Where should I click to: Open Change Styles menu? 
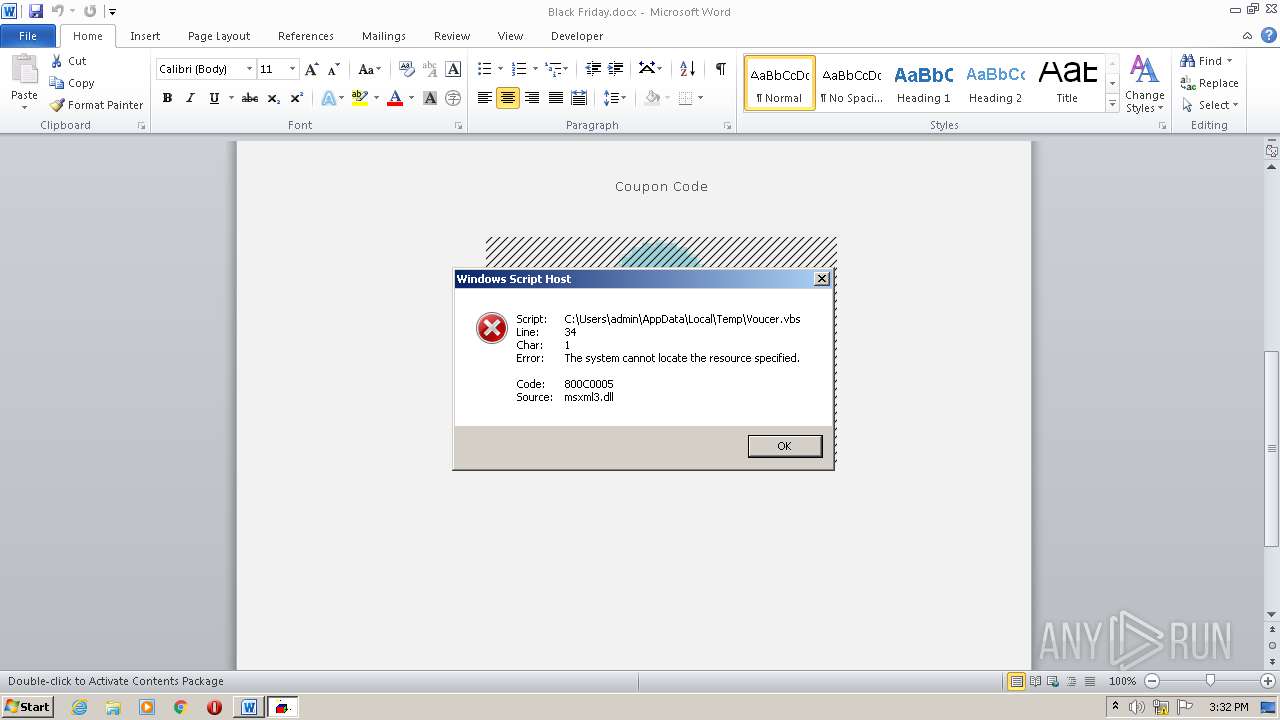[1145, 84]
